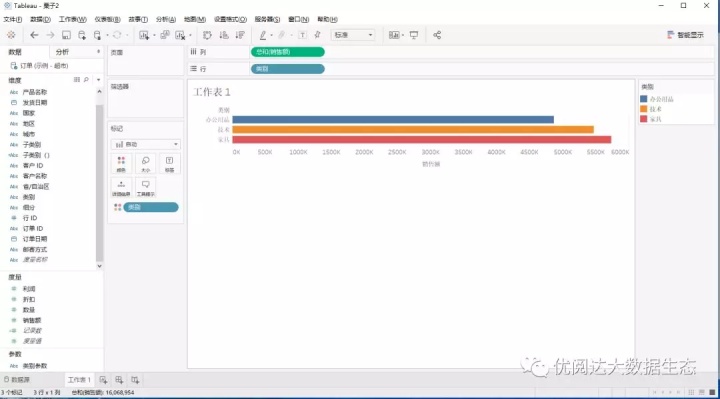The width and height of the screenshot is (720, 399).
Task: Click the Duplicate sheet icon
Action: (x=165, y=35)
